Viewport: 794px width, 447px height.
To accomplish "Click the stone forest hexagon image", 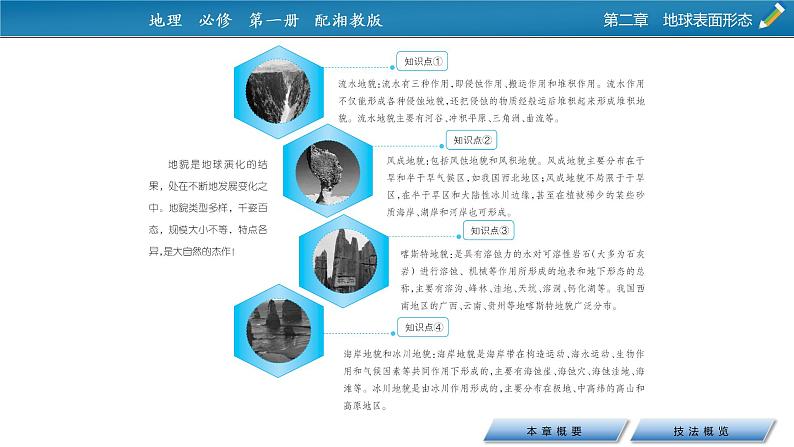I will click(x=344, y=261).
